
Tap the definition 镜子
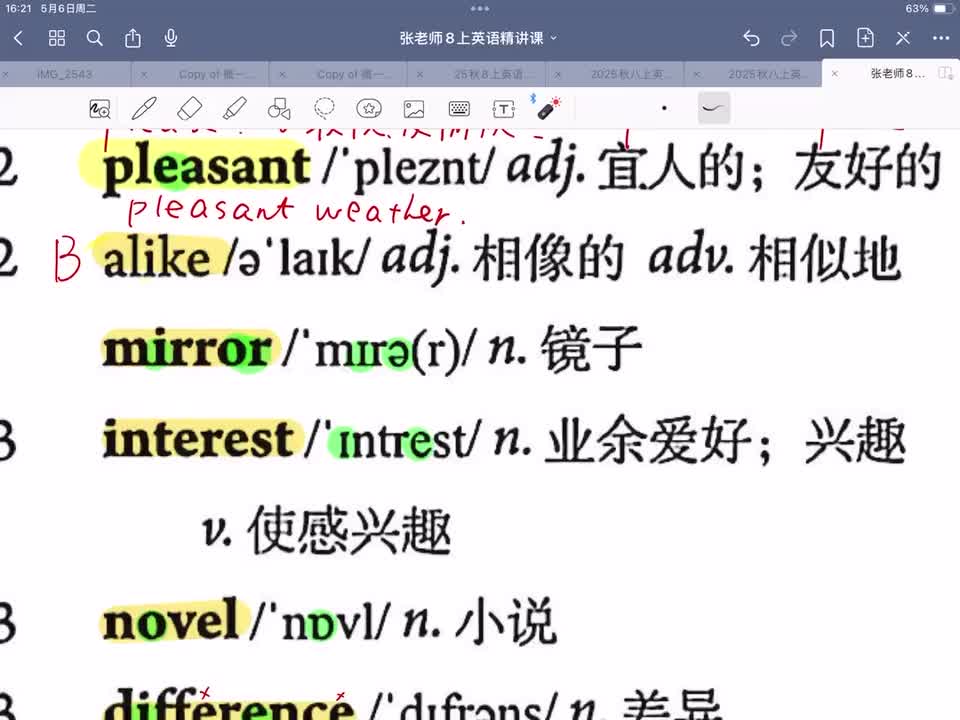click(x=591, y=349)
